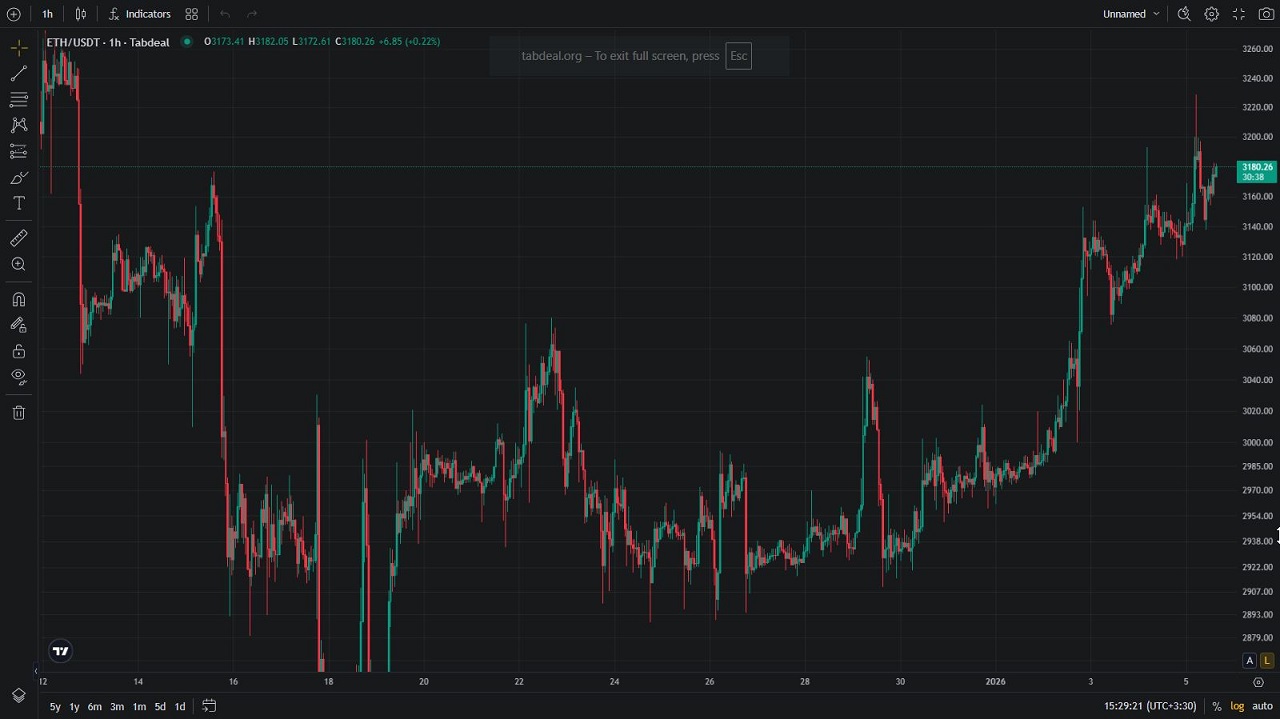Viewport: 1280px width, 719px height.
Task: Open the timezone menu showing UTC+3:30
Action: pyautogui.click(x=1150, y=706)
